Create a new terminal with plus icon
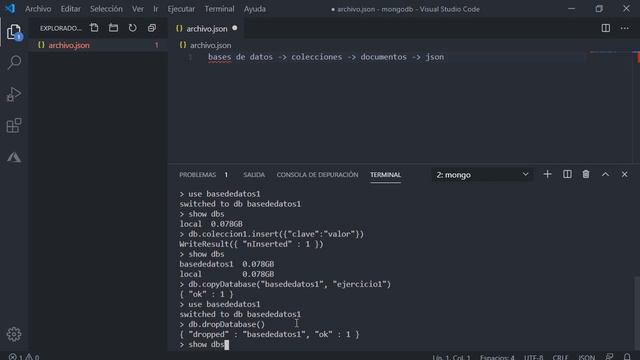This screenshot has height=360, width=640. tap(547, 174)
